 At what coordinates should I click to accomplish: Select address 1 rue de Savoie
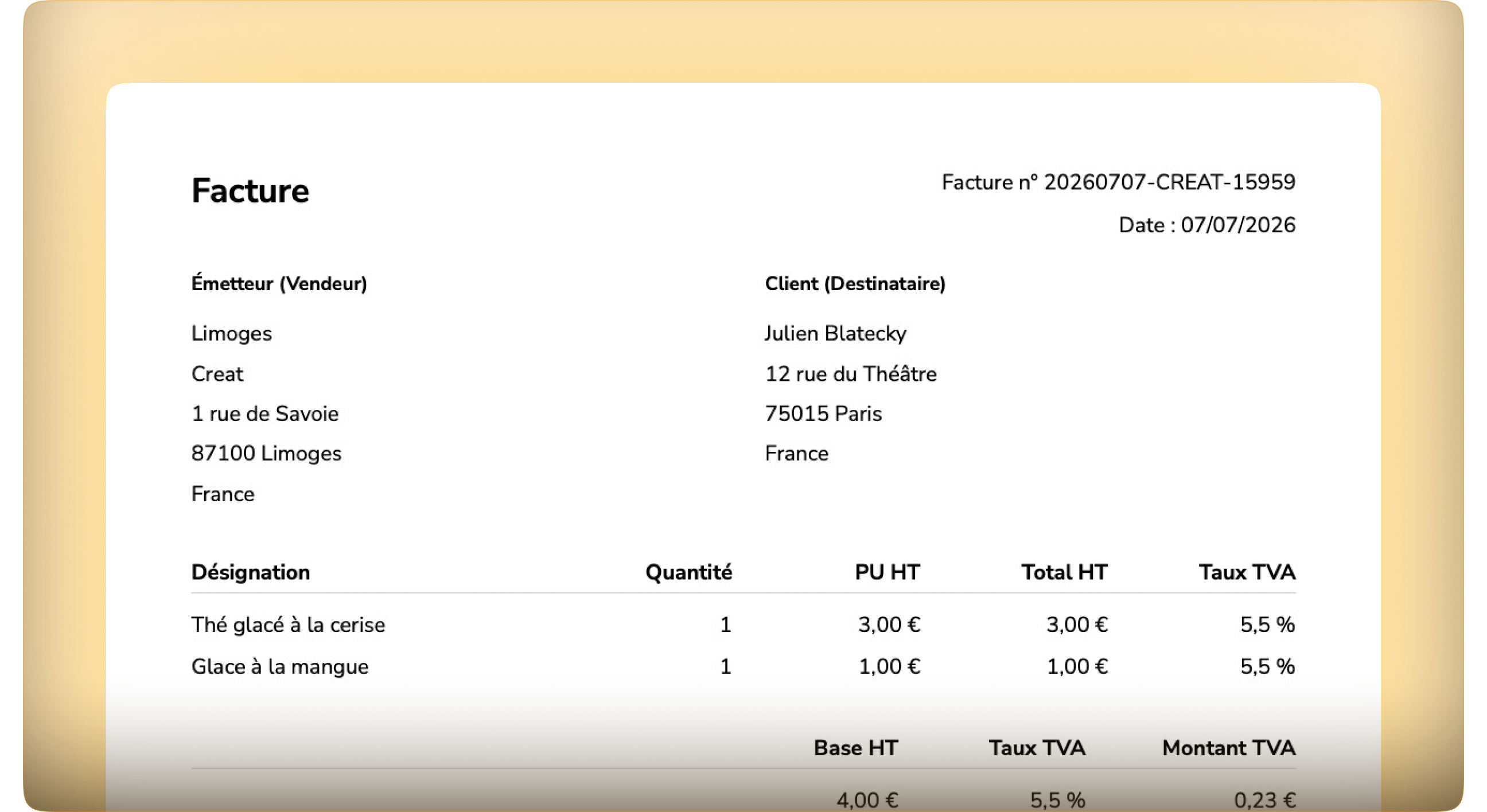(265, 414)
